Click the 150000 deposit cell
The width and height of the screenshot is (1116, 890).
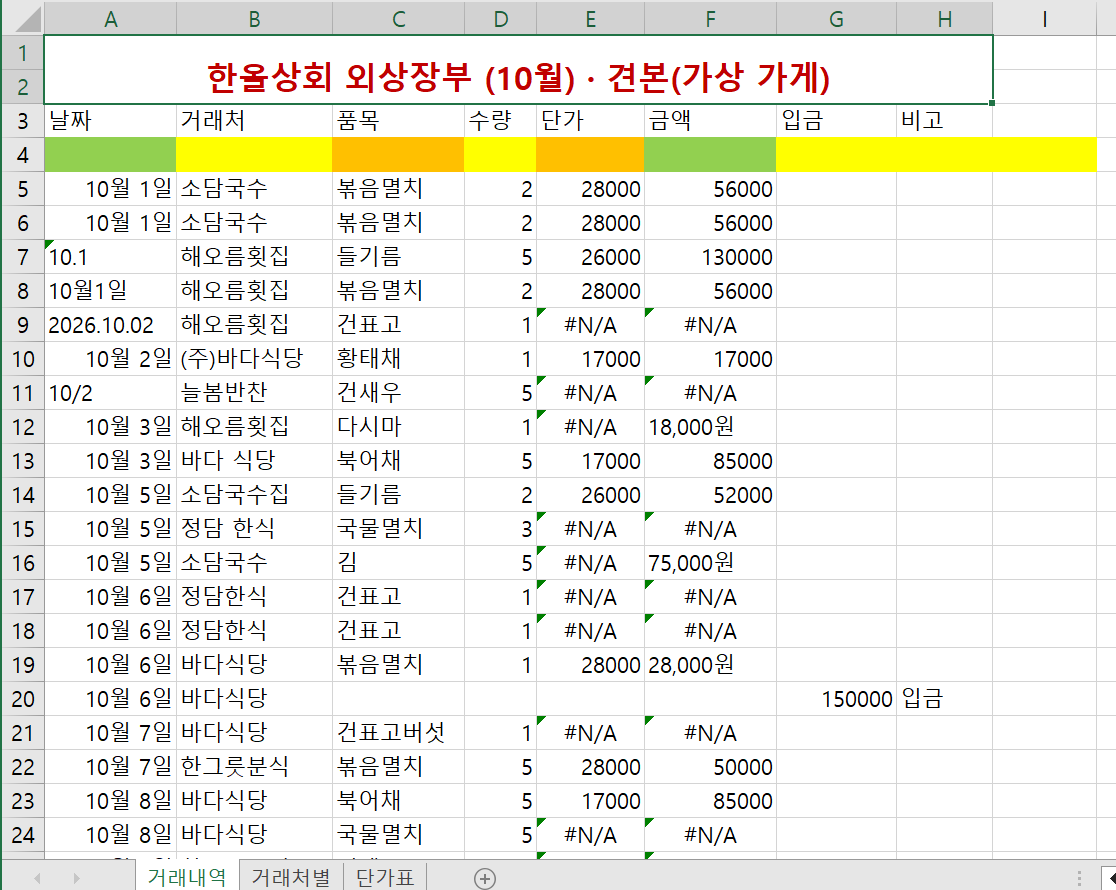(836, 698)
